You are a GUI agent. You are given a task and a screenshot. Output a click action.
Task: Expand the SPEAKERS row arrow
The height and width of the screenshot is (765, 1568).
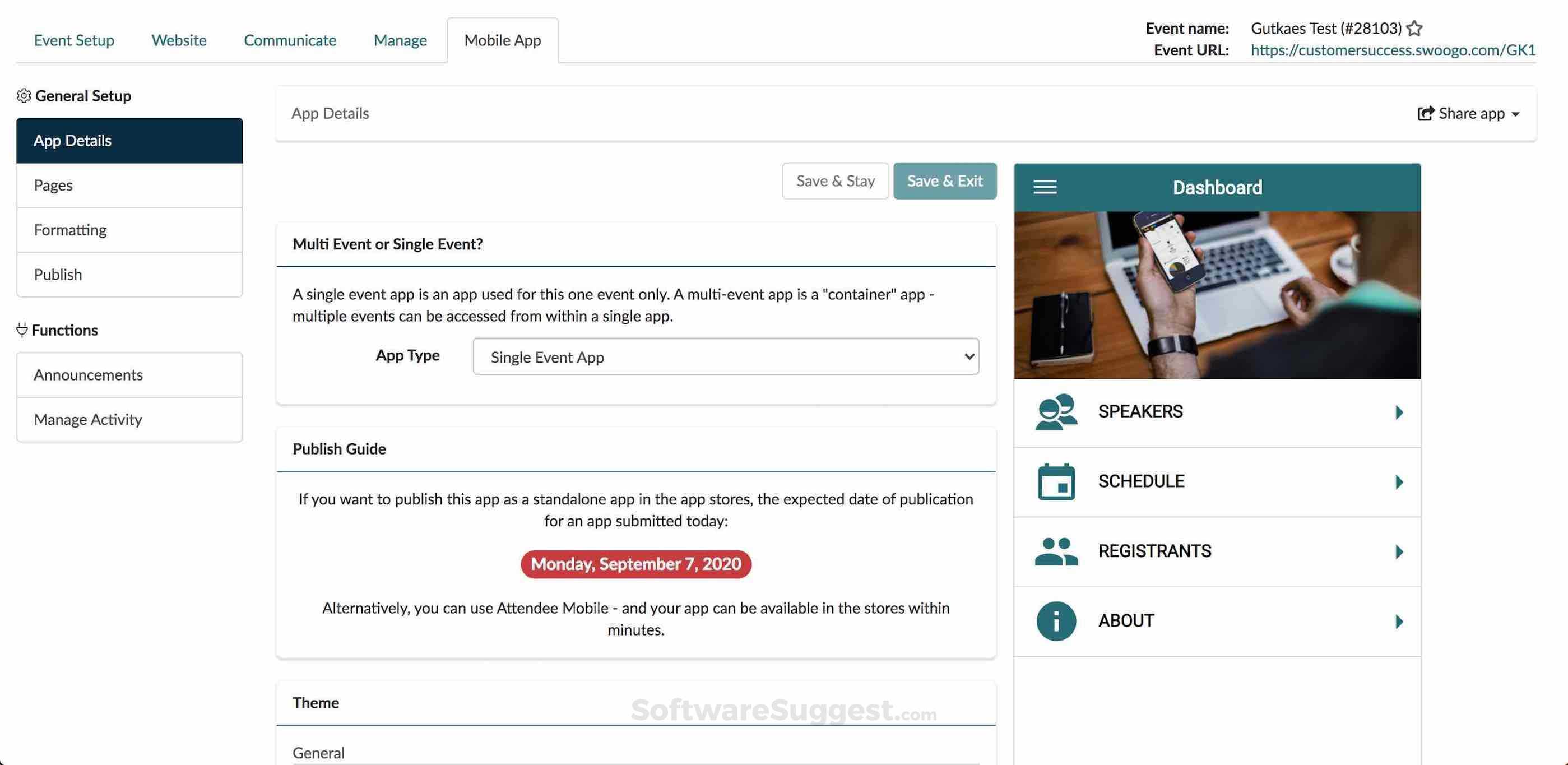pyautogui.click(x=1399, y=411)
